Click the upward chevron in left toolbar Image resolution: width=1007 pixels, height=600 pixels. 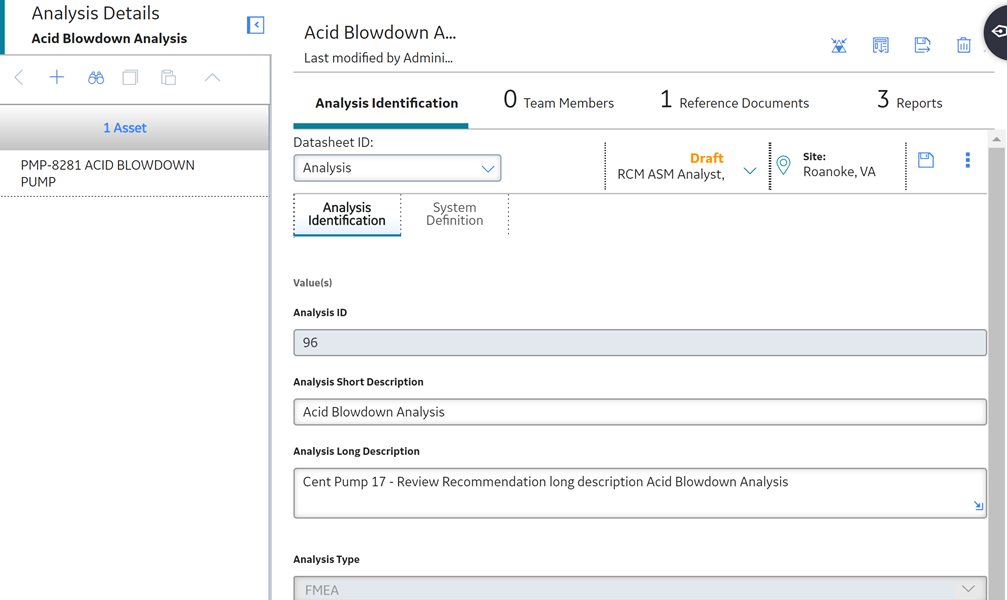click(212, 78)
